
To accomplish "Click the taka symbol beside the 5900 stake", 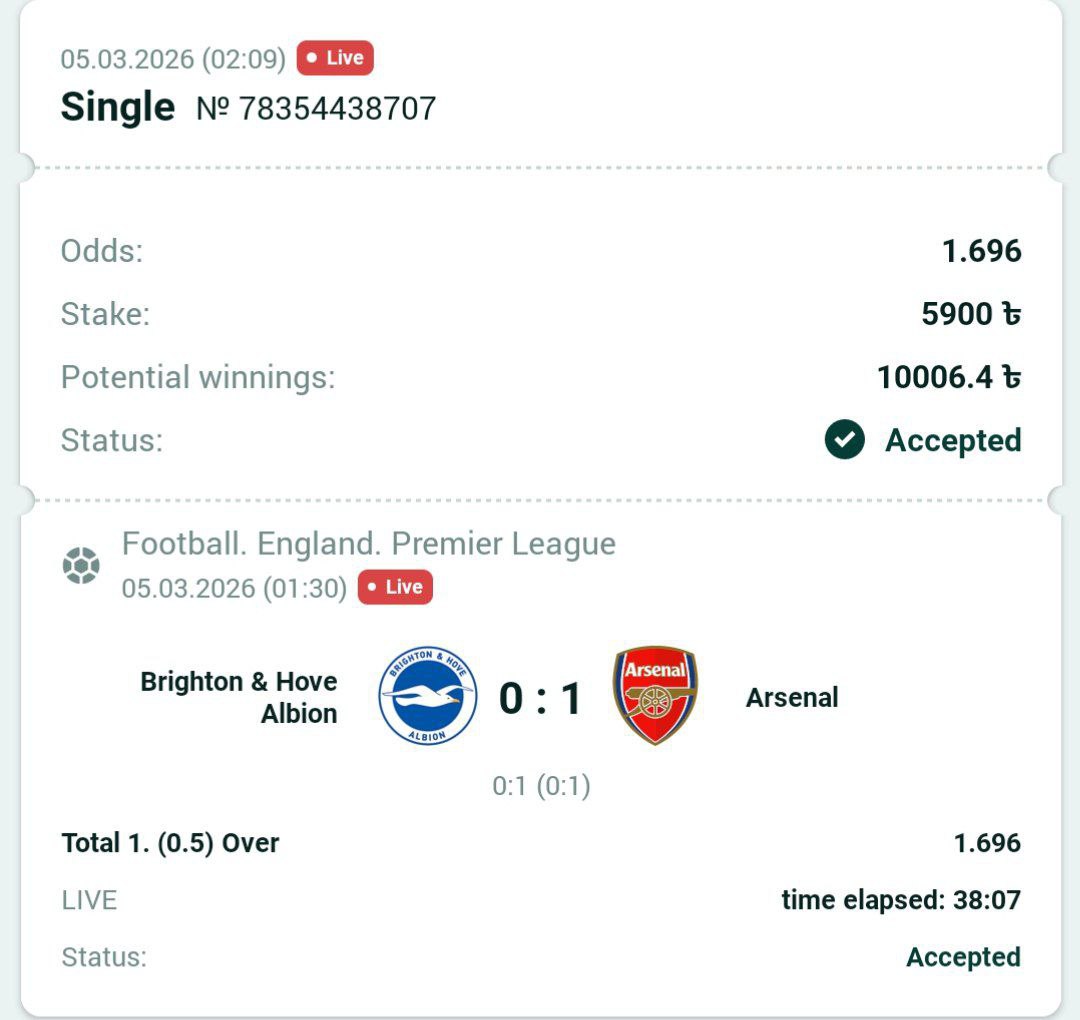I will pos(1011,314).
